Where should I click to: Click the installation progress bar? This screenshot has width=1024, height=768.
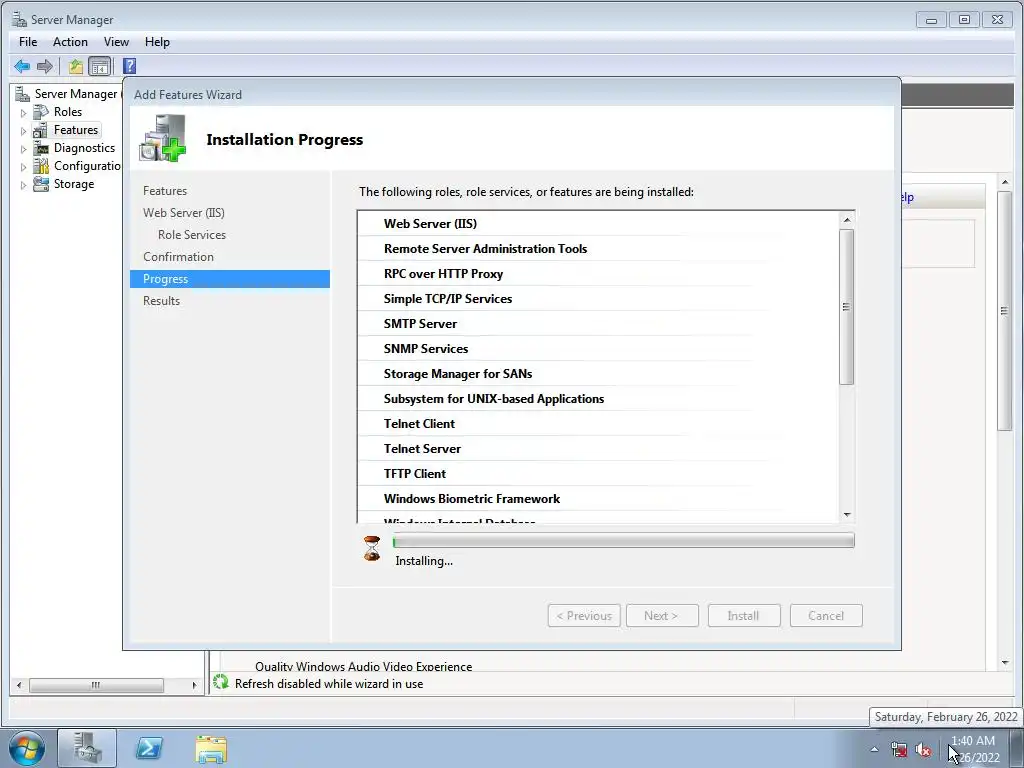pyautogui.click(x=624, y=541)
